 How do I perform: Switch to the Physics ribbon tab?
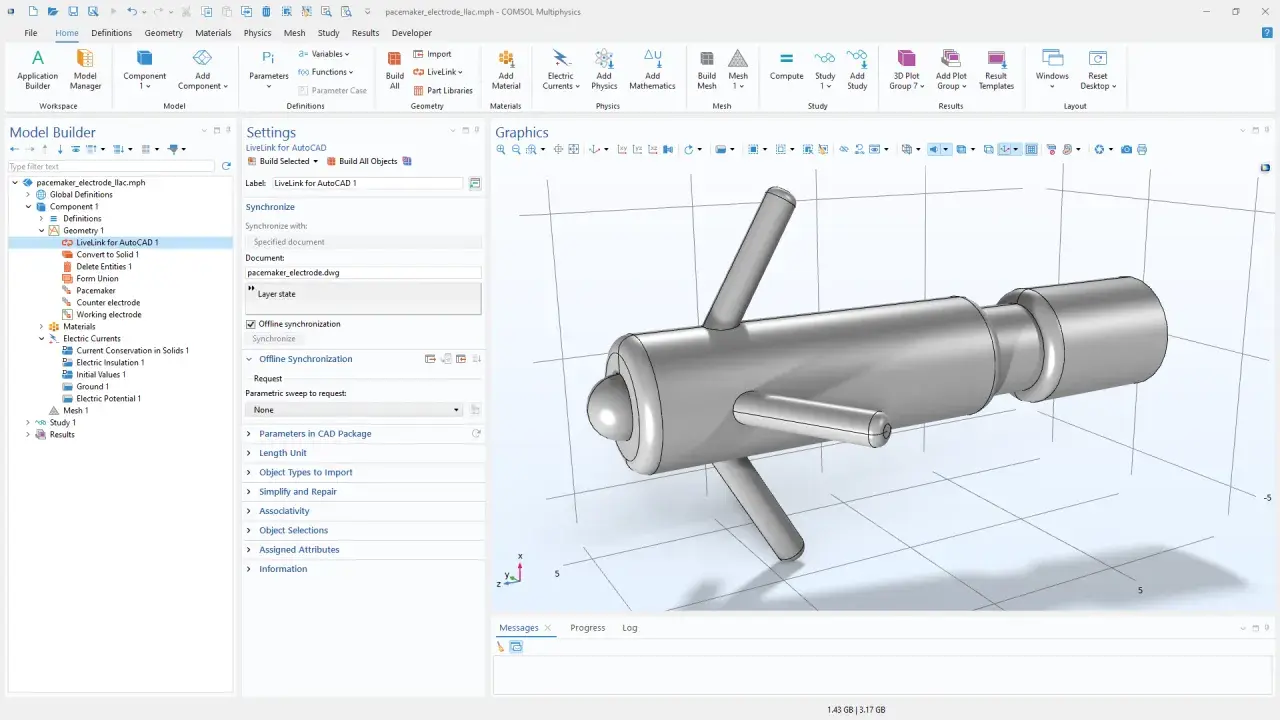[x=257, y=33]
